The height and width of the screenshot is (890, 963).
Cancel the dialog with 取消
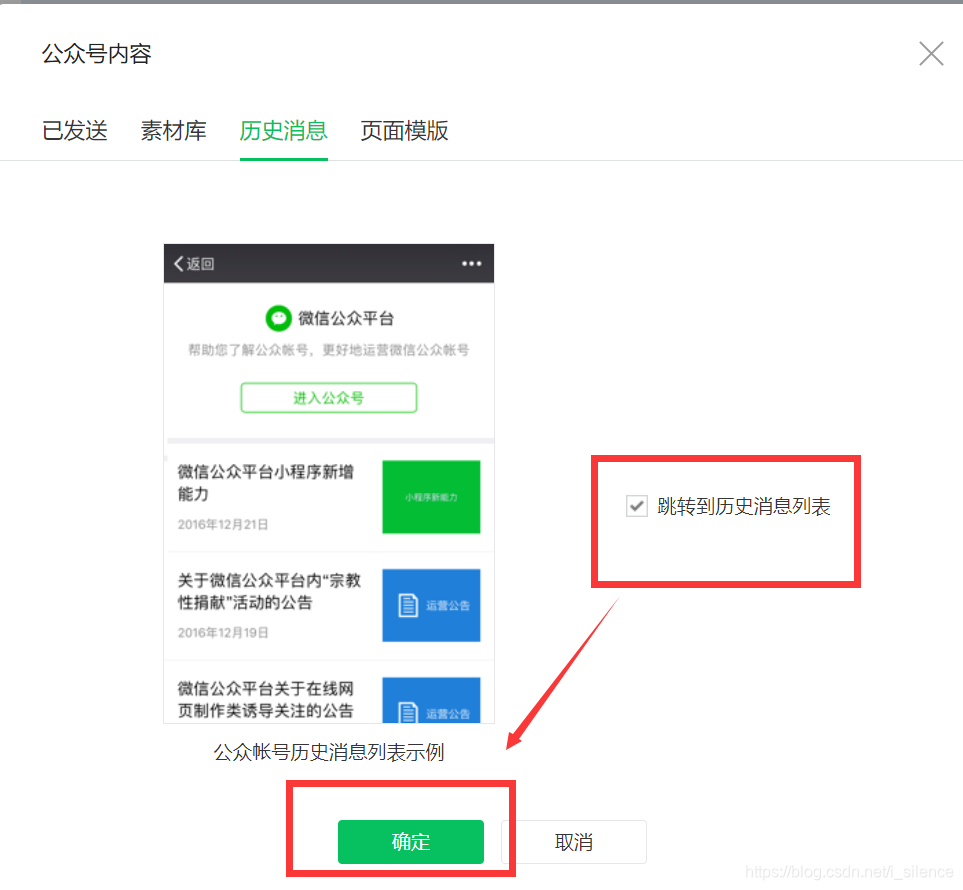click(x=574, y=841)
